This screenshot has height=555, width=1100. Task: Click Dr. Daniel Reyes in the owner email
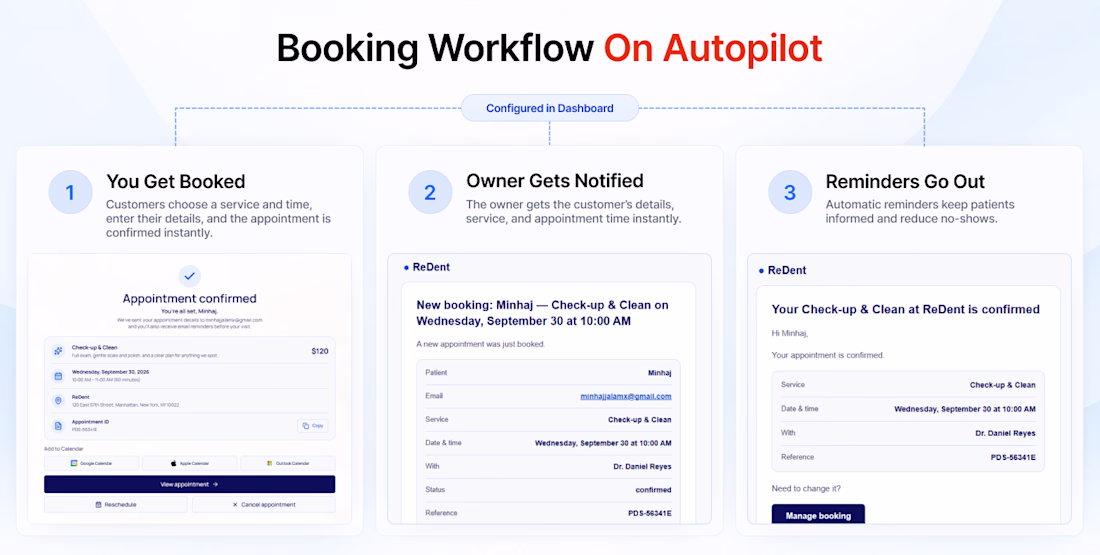tap(642, 467)
